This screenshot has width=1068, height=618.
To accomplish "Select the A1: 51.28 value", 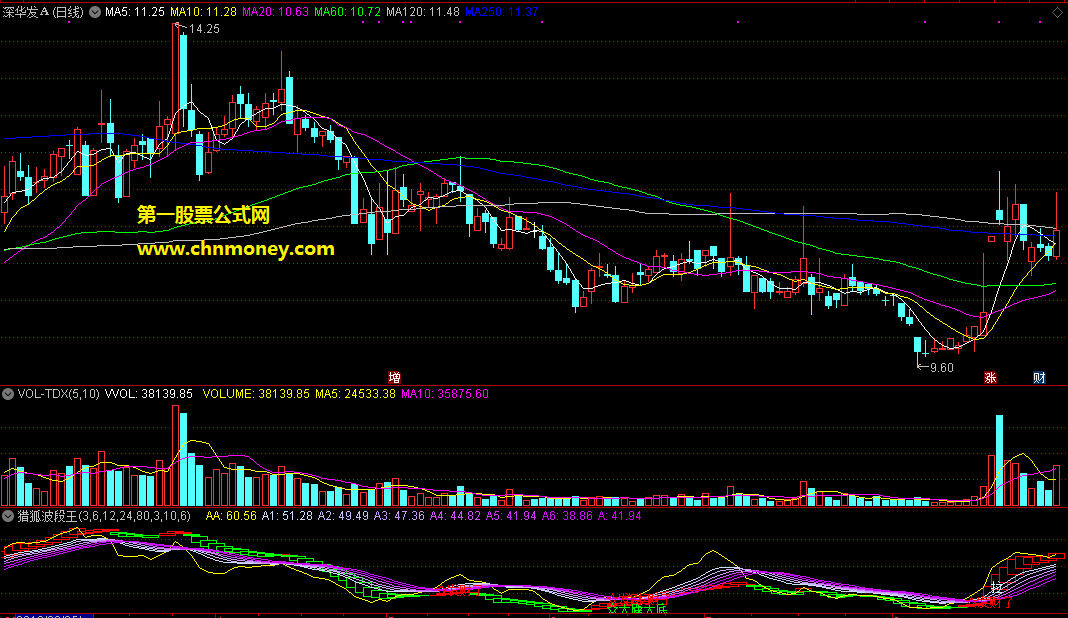I will click(287, 516).
